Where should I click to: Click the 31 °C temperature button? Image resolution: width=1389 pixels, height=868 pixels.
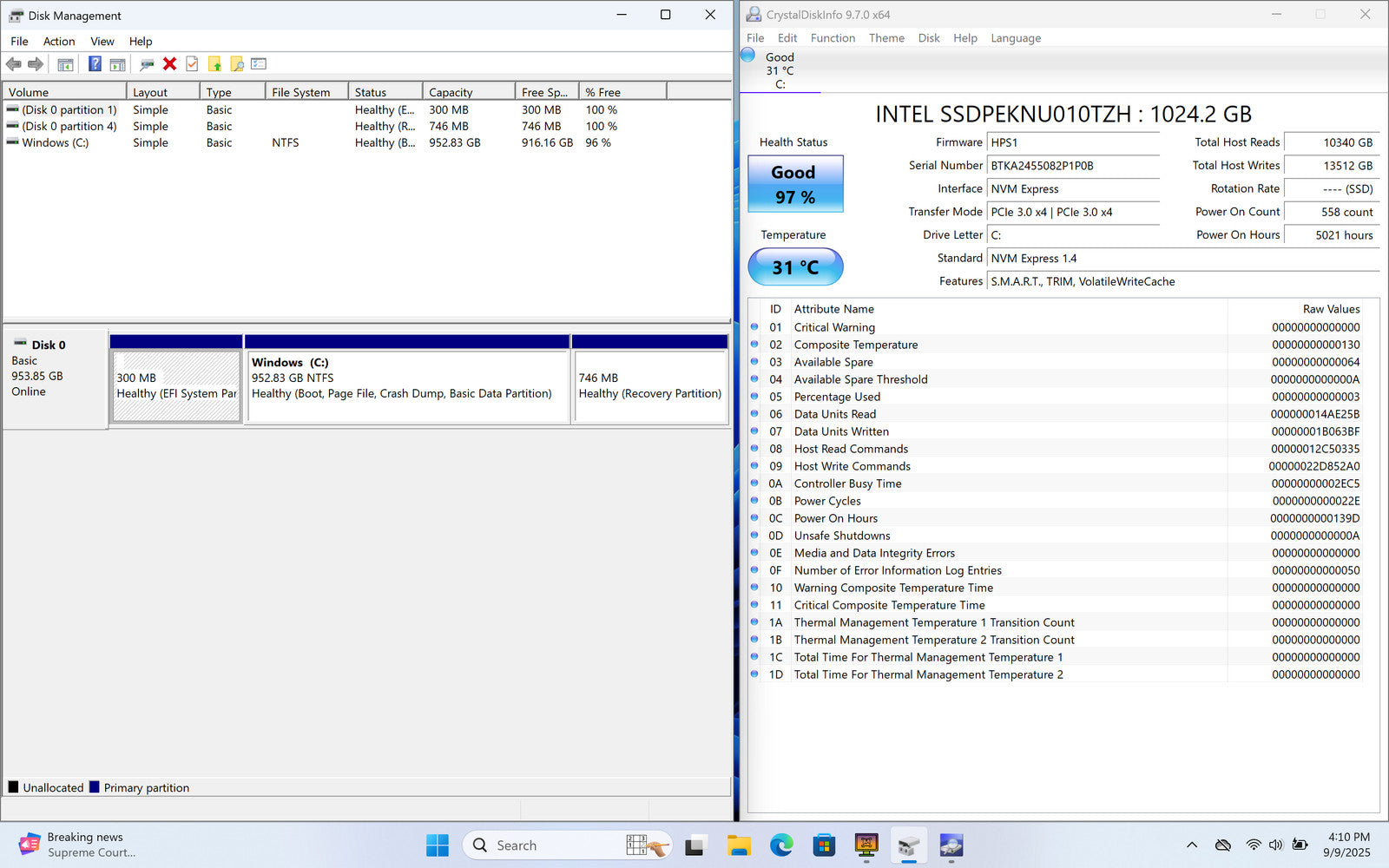tap(795, 267)
